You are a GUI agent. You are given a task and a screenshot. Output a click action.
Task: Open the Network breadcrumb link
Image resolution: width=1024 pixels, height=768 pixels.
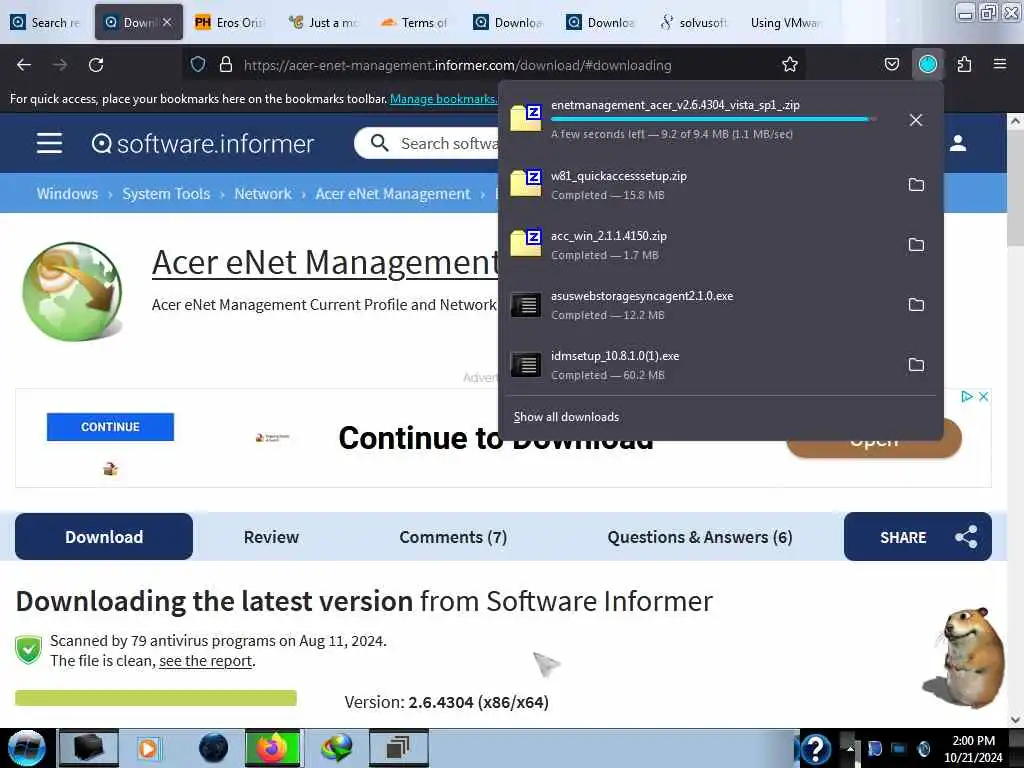coord(263,194)
